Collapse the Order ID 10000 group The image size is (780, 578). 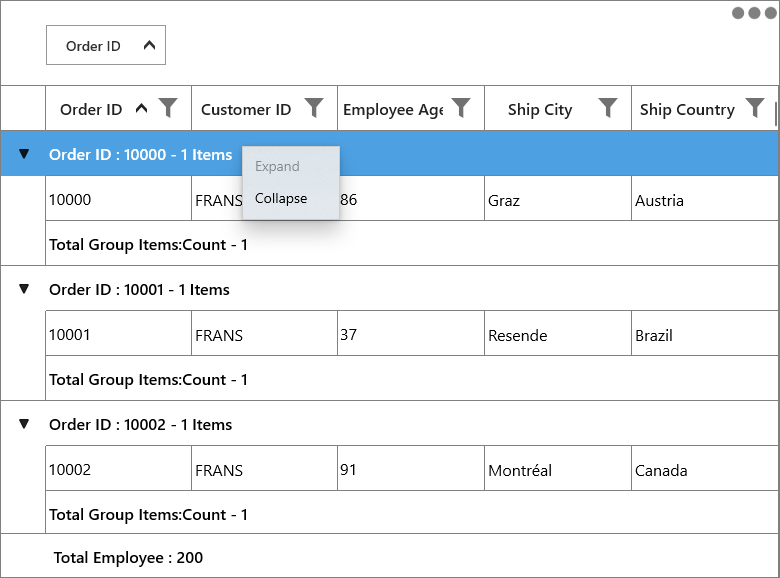(x=24, y=154)
